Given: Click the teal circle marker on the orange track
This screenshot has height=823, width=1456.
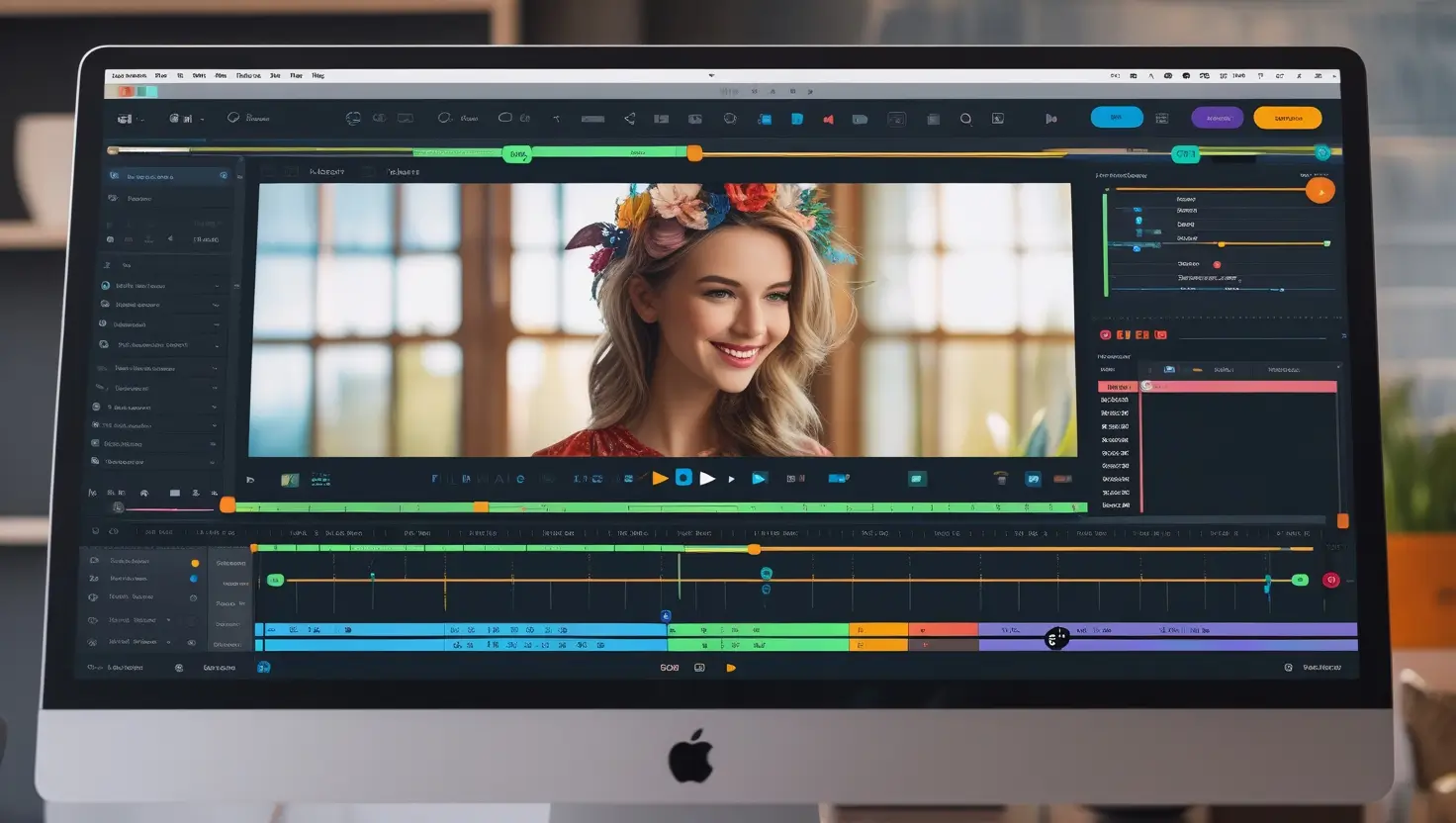Looking at the screenshot, I should click(766, 573).
